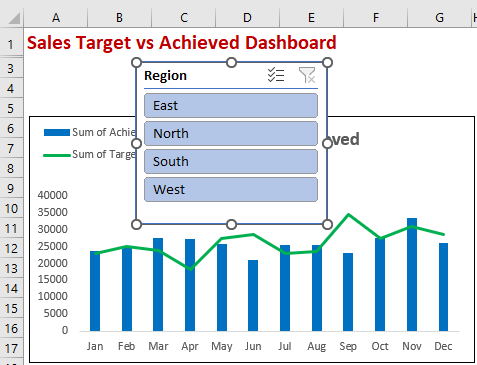This screenshot has width=477, height=365.
Task: Click the Sales Target vs Achieved Dashboard title
Action: coord(182,43)
